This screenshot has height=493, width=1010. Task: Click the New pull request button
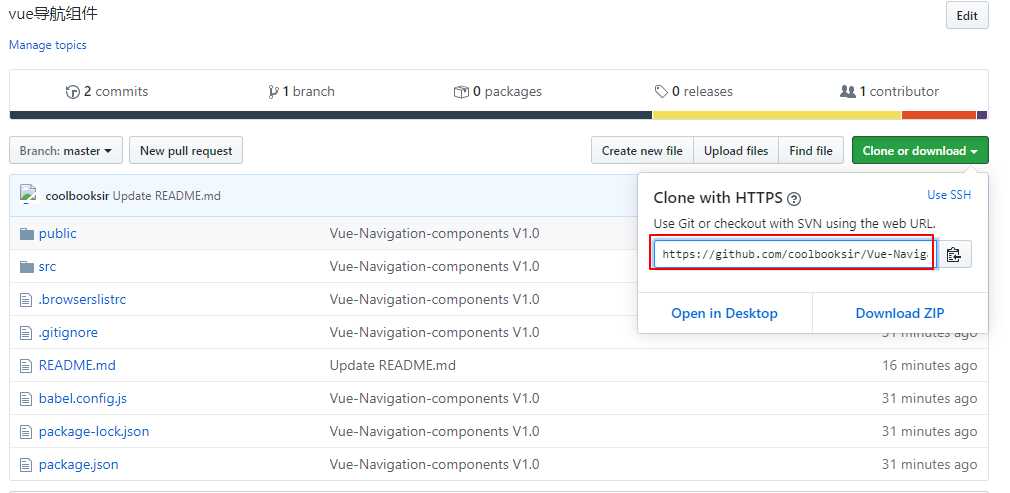coord(186,151)
